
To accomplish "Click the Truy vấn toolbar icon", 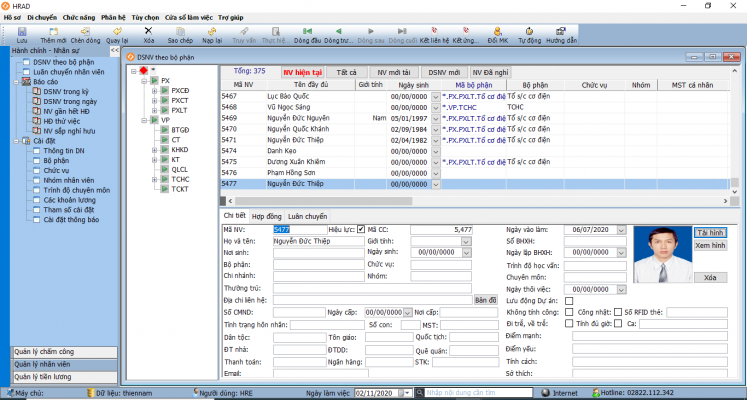I will pos(244,31).
